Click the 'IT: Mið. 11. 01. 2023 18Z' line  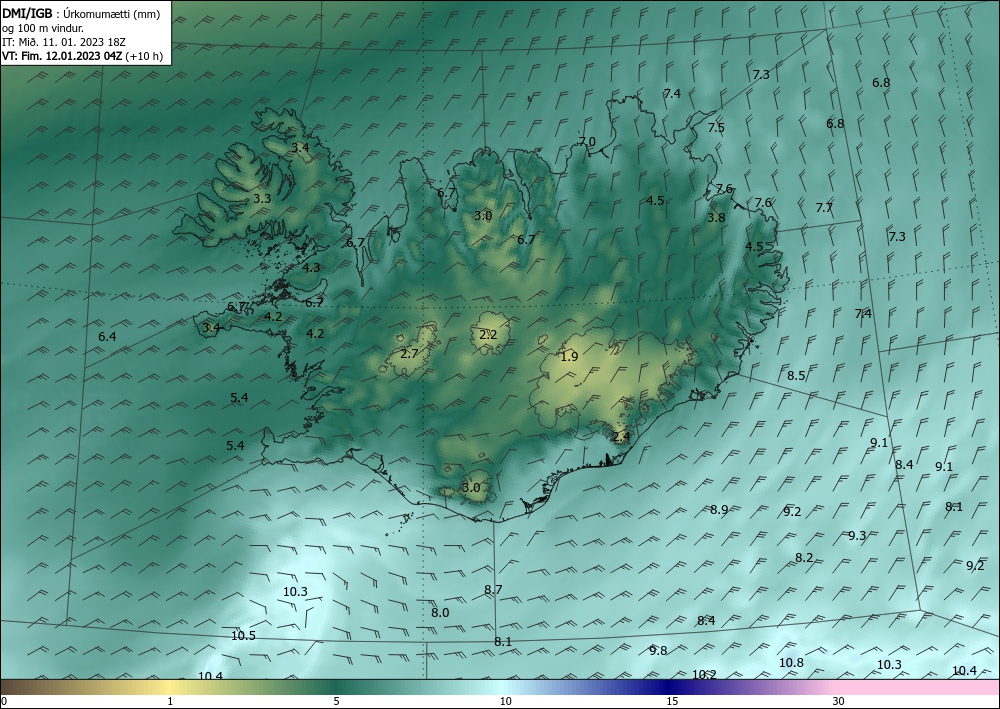point(64,41)
